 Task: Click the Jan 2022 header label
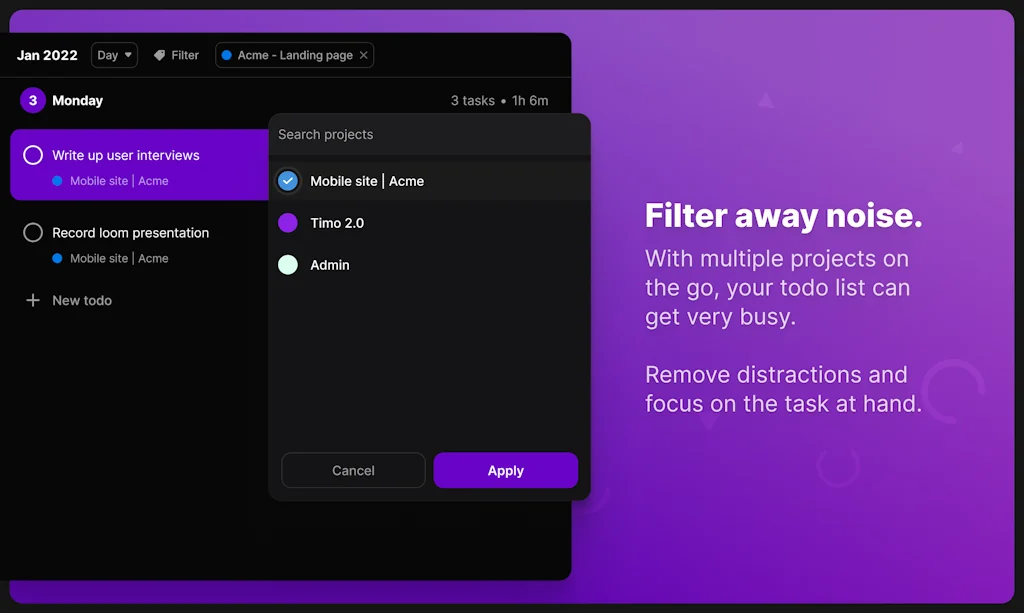(46, 55)
